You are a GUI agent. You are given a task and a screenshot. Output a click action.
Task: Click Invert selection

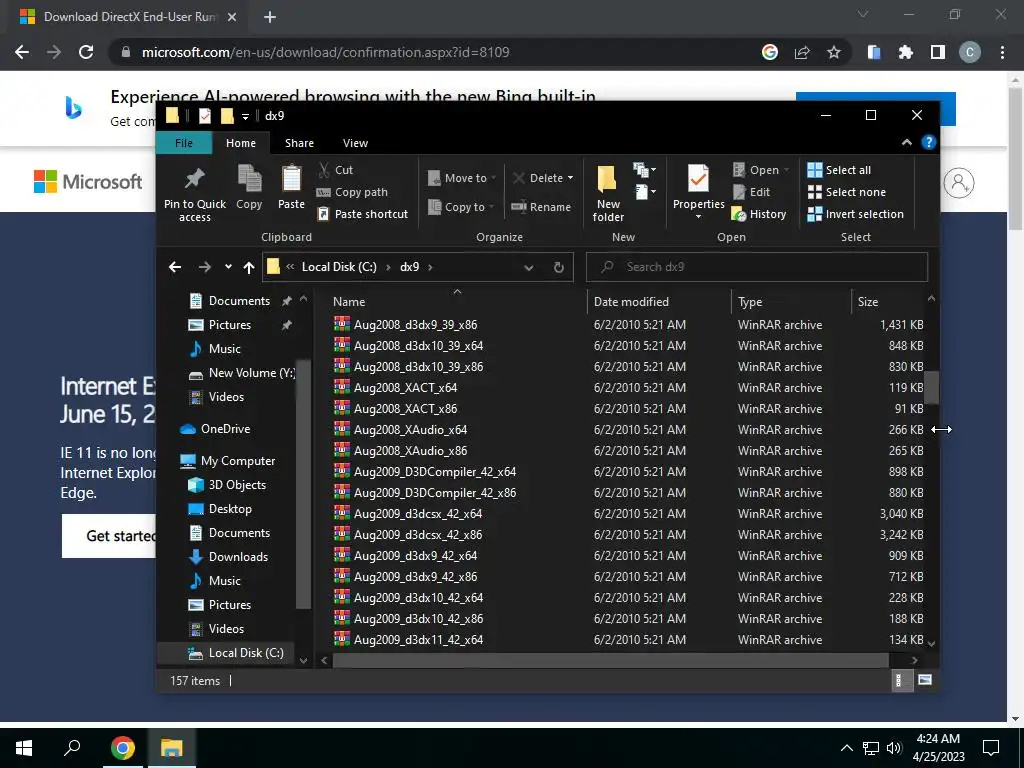(x=856, y=214)
